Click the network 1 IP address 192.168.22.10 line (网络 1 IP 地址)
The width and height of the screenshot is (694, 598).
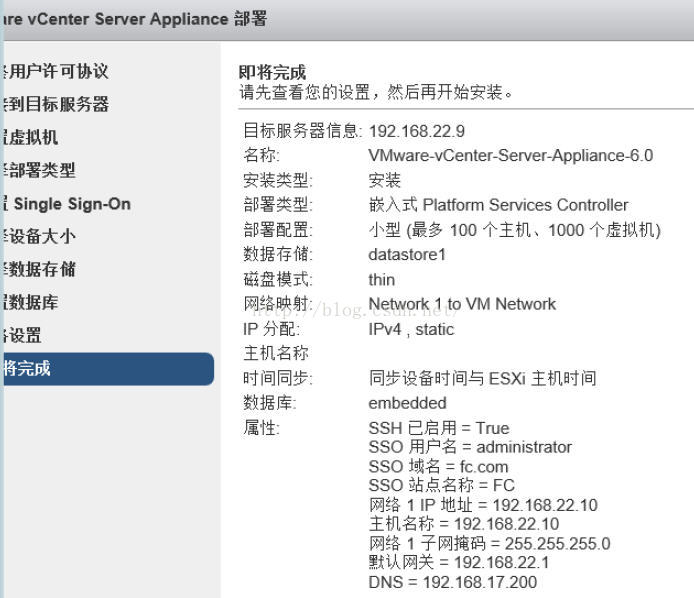[x=483, y=505]
